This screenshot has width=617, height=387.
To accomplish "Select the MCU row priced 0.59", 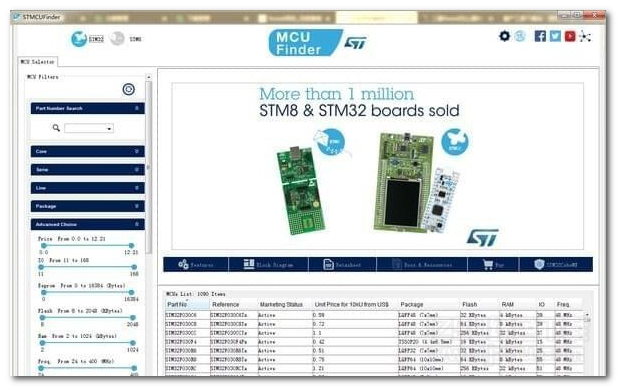I will tap(374, 315).
